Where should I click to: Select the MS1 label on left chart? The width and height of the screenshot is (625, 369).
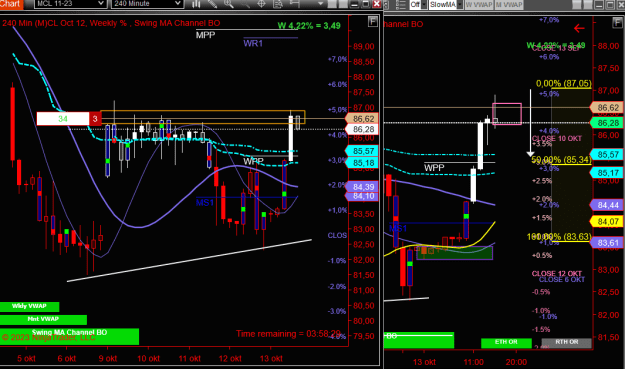pyautogui.click(x=205, y=203)
